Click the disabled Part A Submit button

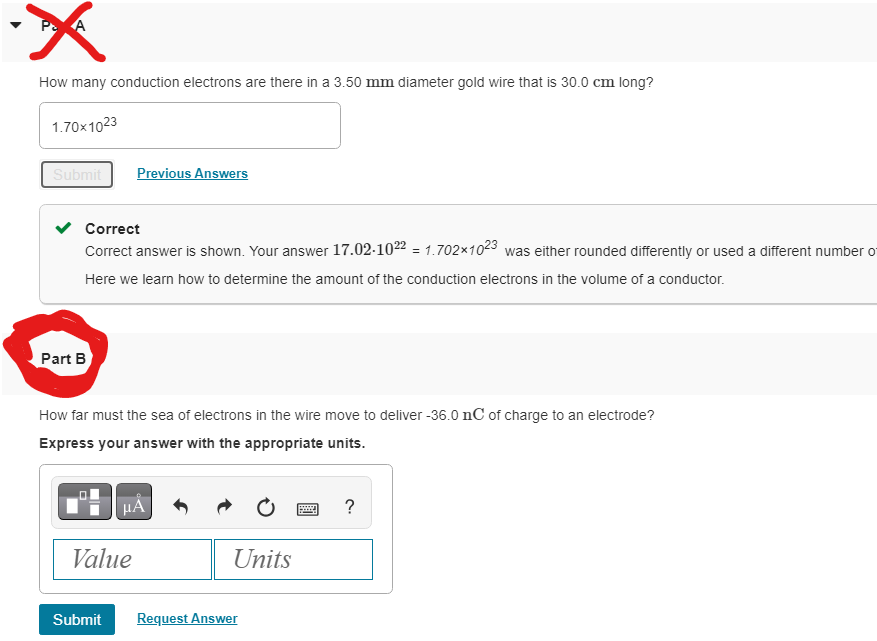pos(77,175)
